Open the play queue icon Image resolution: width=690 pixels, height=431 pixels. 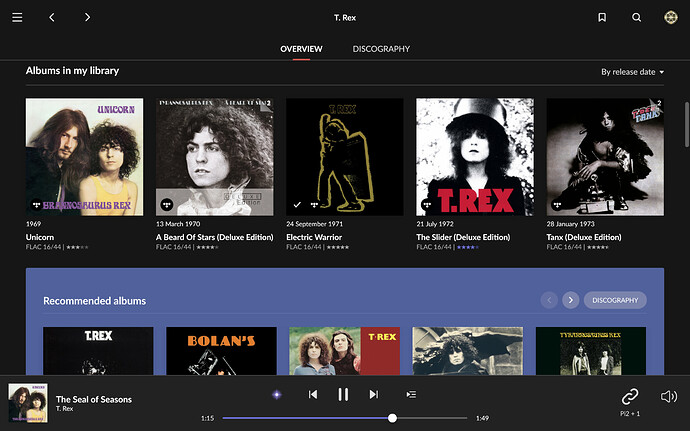pos(411,394)
